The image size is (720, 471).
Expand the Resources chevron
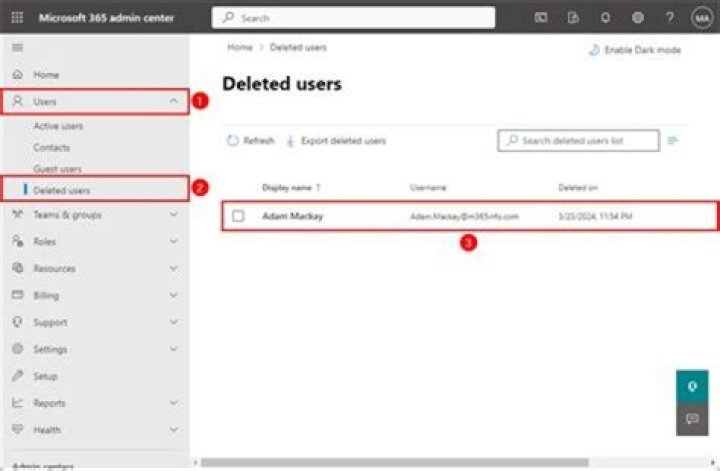pyautogui.click(x=174, y=268)
